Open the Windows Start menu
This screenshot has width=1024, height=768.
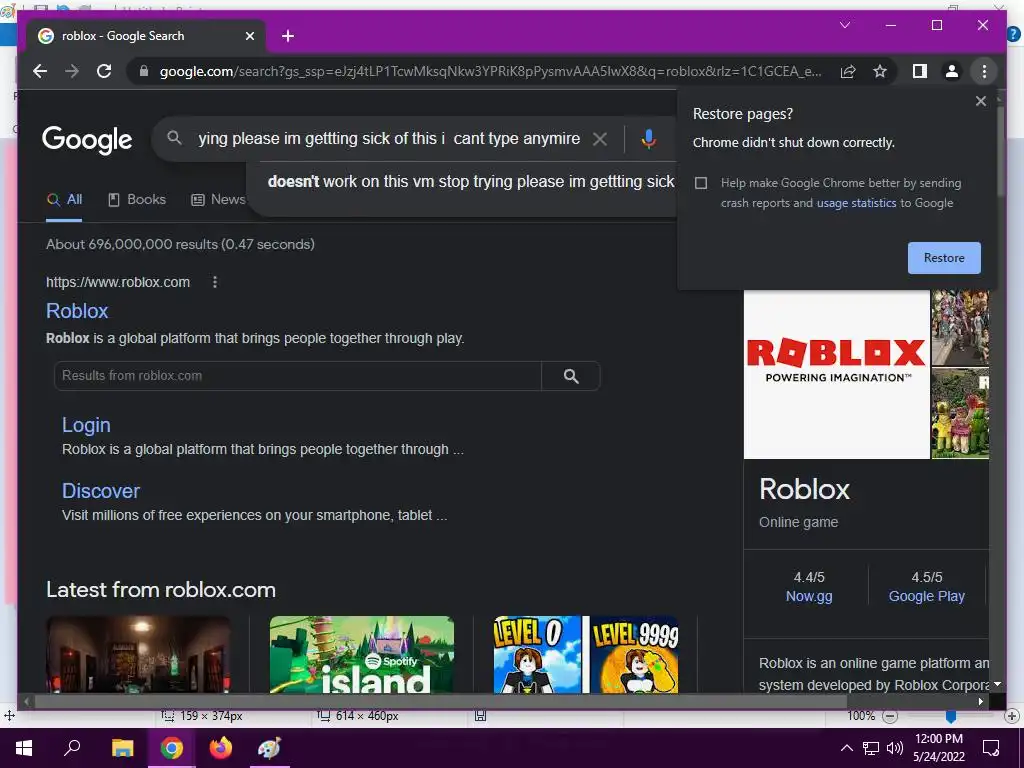(x=24, y=748)
